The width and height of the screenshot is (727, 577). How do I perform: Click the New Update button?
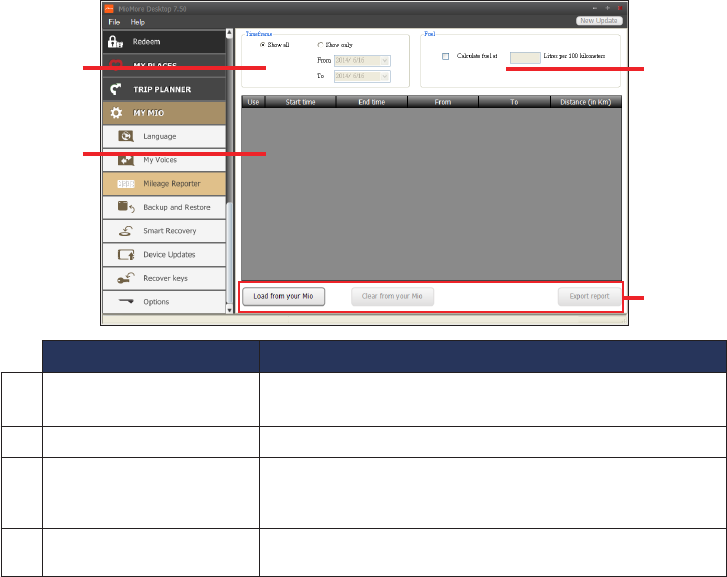[x=599, y=21]
